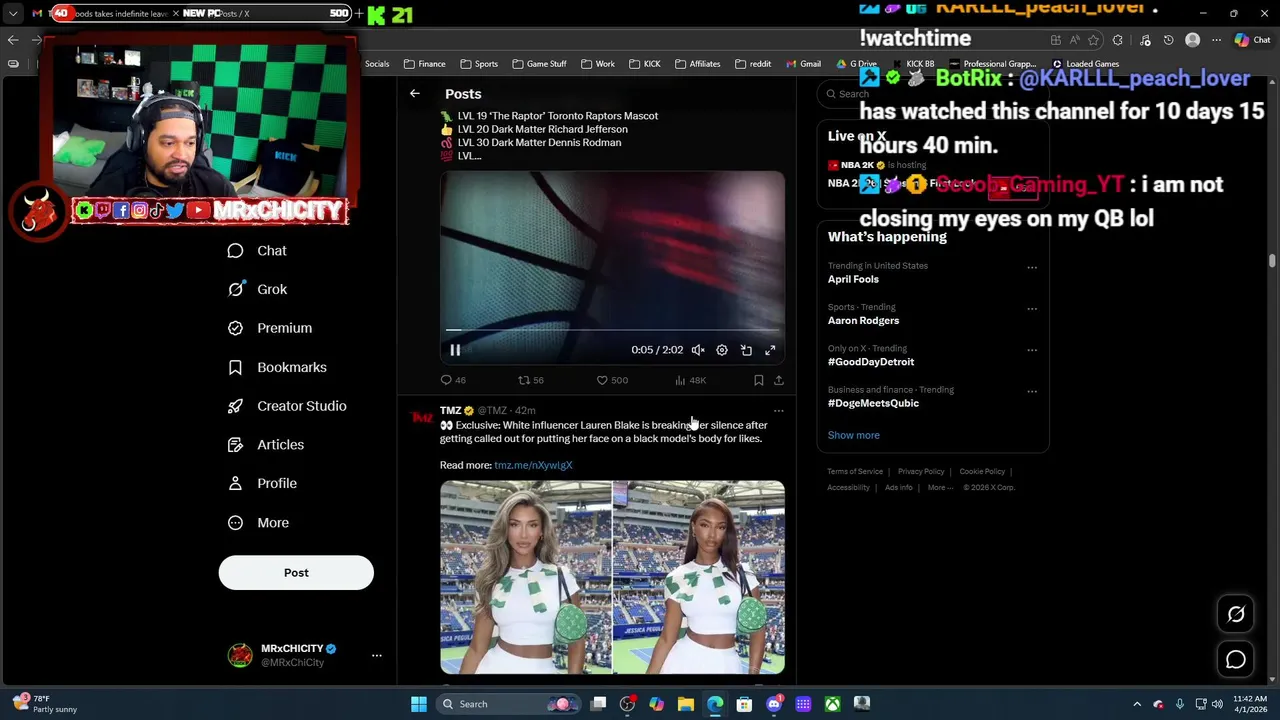Open the Sports bookmarks folder
This screenshot has height=720, width=1280.
(479, 64)
